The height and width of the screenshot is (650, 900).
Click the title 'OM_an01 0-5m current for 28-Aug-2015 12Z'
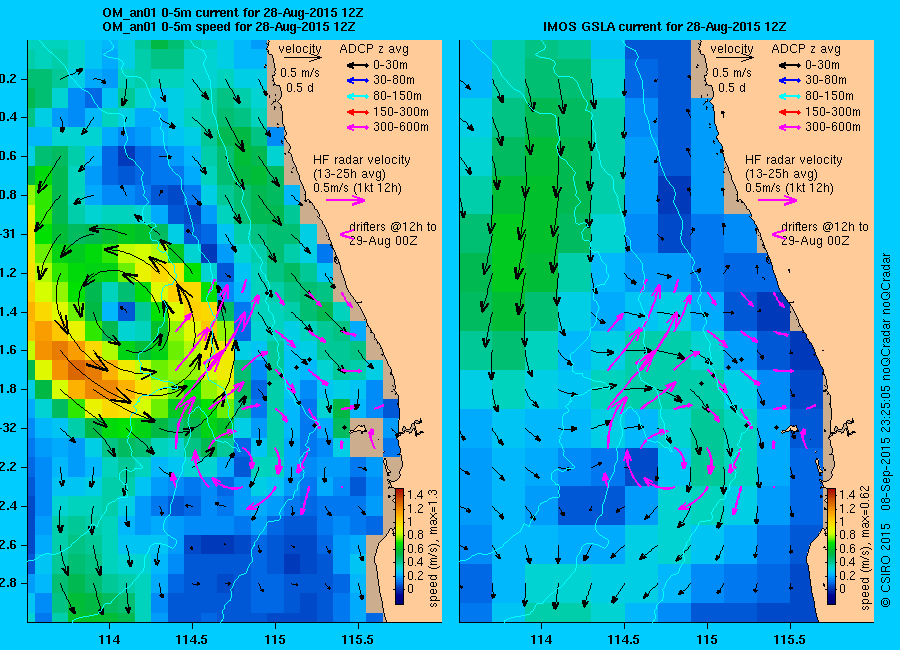point(232,13)
